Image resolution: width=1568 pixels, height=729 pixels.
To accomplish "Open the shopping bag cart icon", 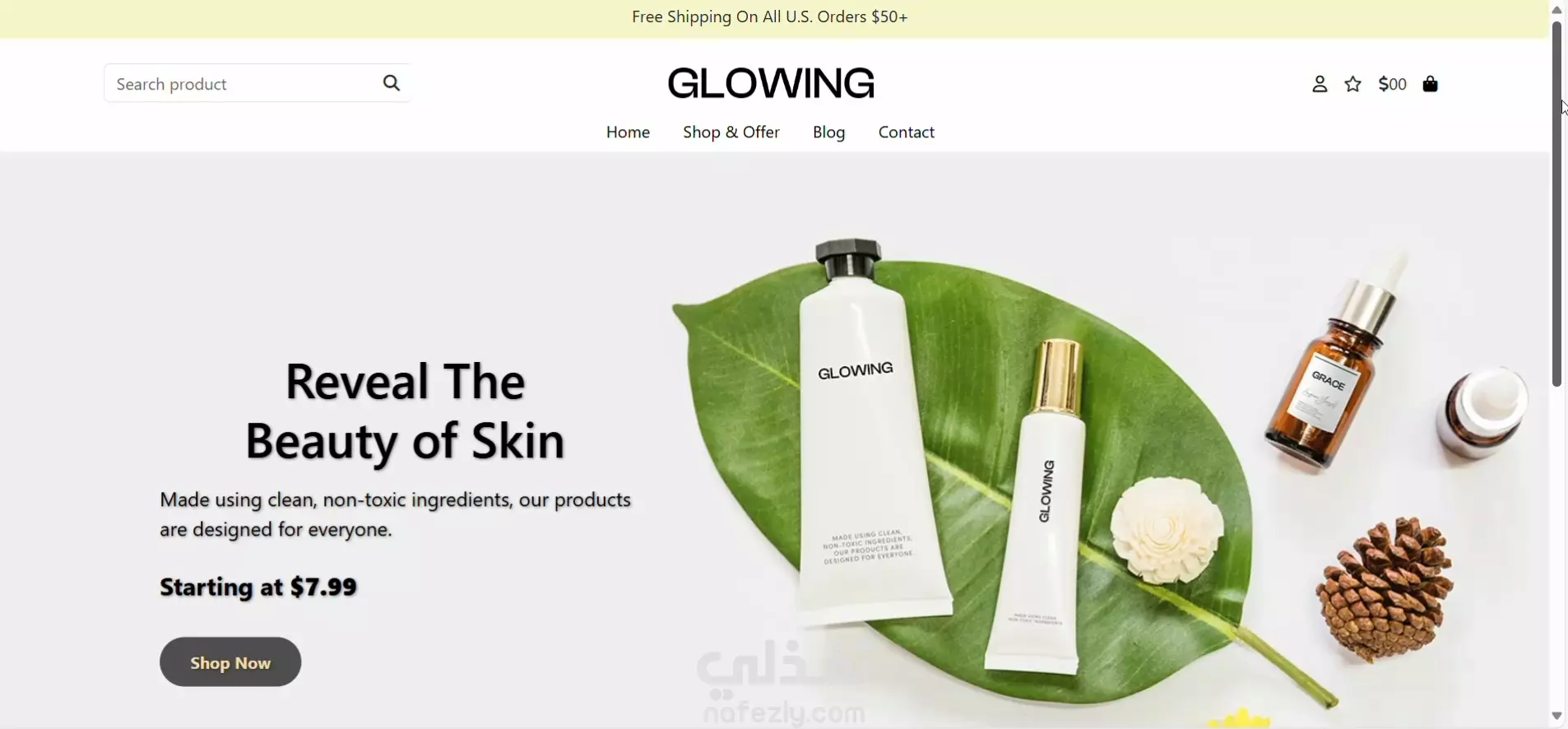I will click(x=1431, y=84).
